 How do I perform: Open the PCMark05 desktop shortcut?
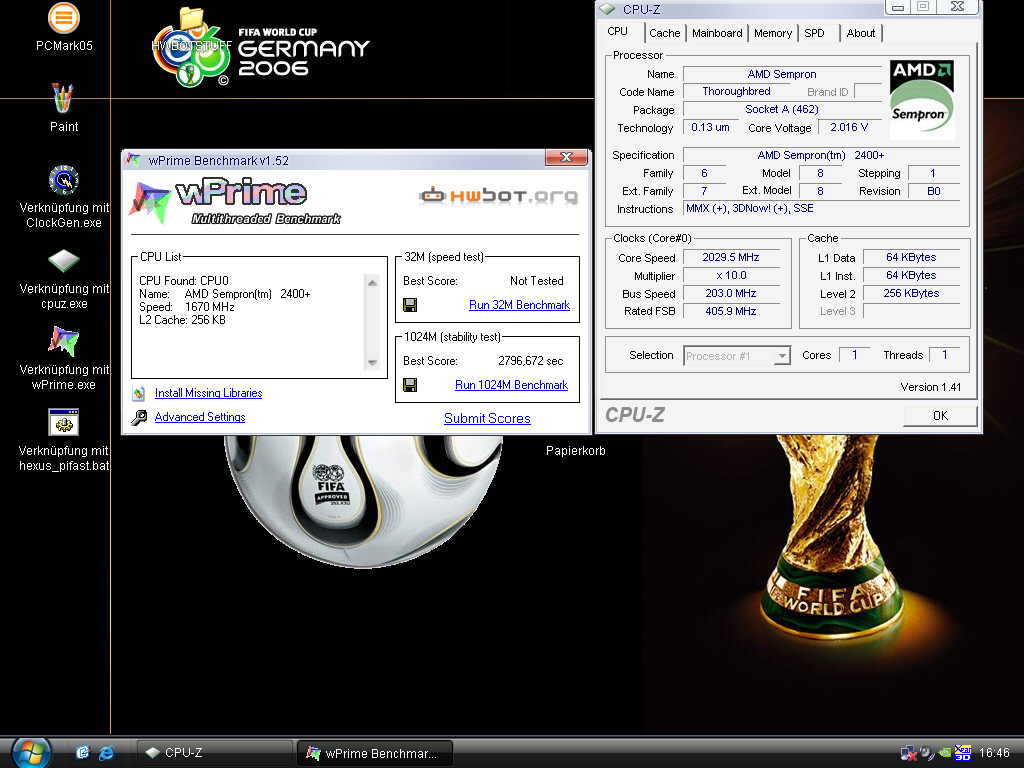[63, 26]
